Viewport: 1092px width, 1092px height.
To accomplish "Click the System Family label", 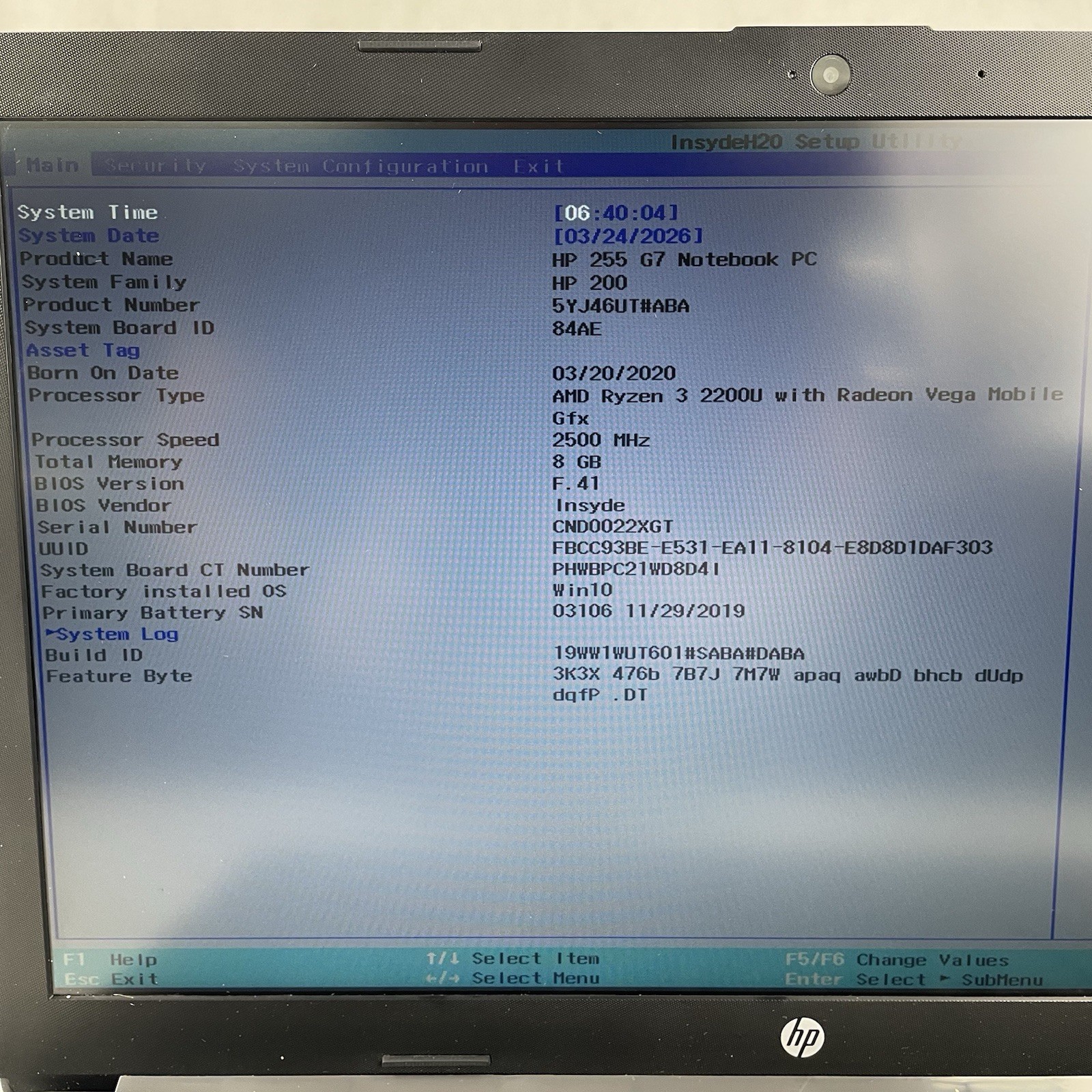I will [x=104, y=282].
